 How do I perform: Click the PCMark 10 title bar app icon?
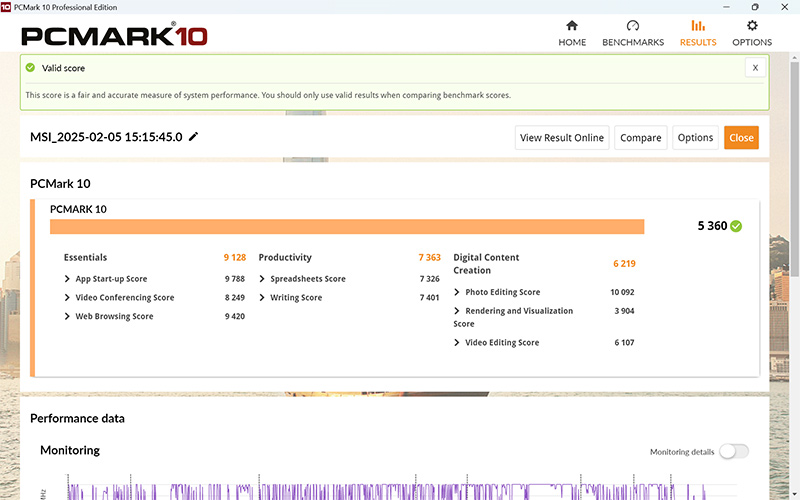pos(6,7)
